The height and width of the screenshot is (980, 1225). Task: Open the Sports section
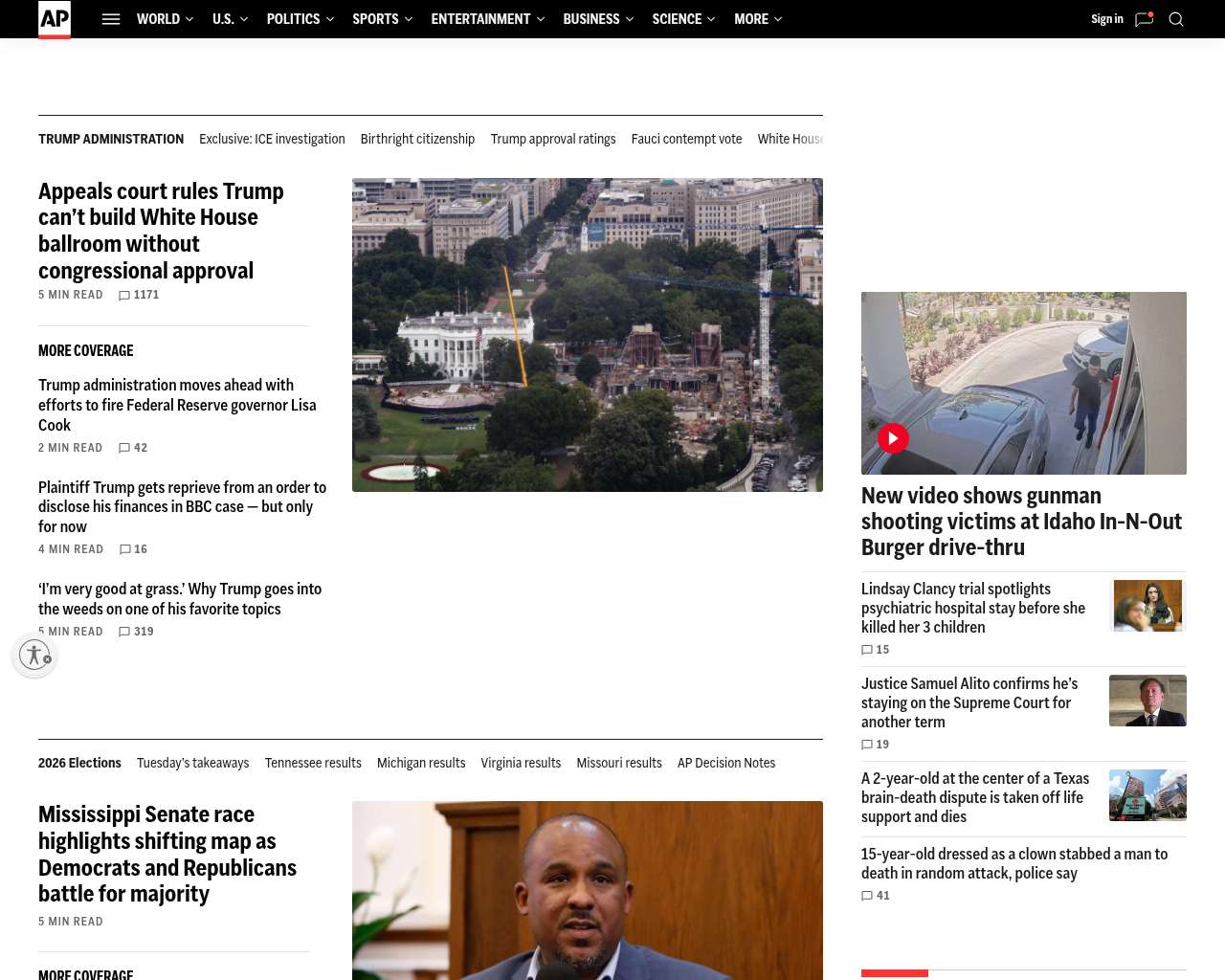tap(375, 19)
